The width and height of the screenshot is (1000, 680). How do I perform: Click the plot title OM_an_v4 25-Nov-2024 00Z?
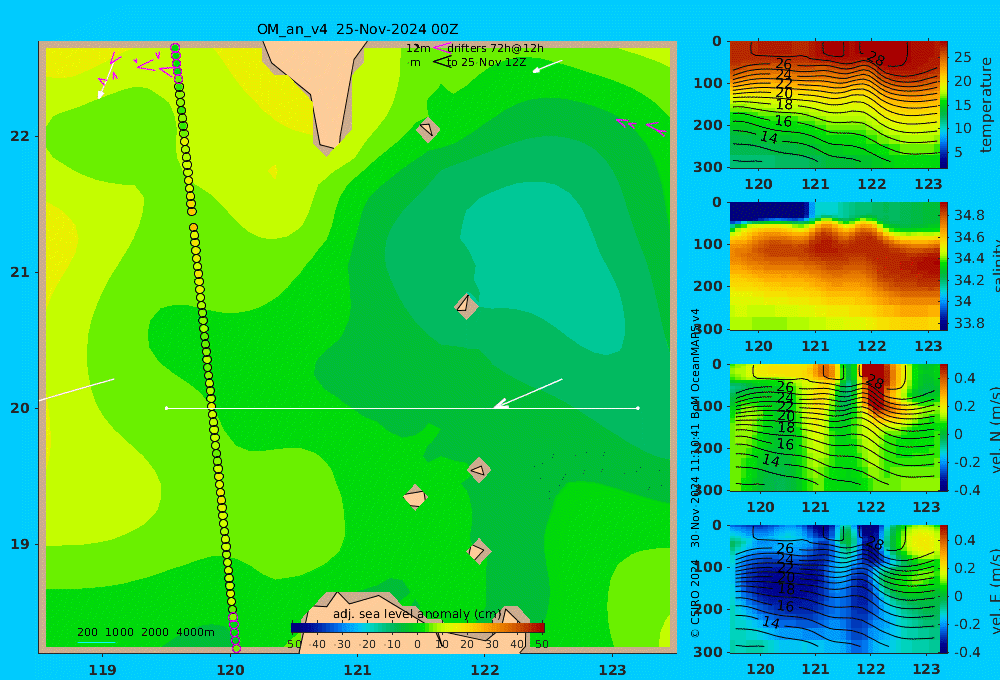point(357,29)
